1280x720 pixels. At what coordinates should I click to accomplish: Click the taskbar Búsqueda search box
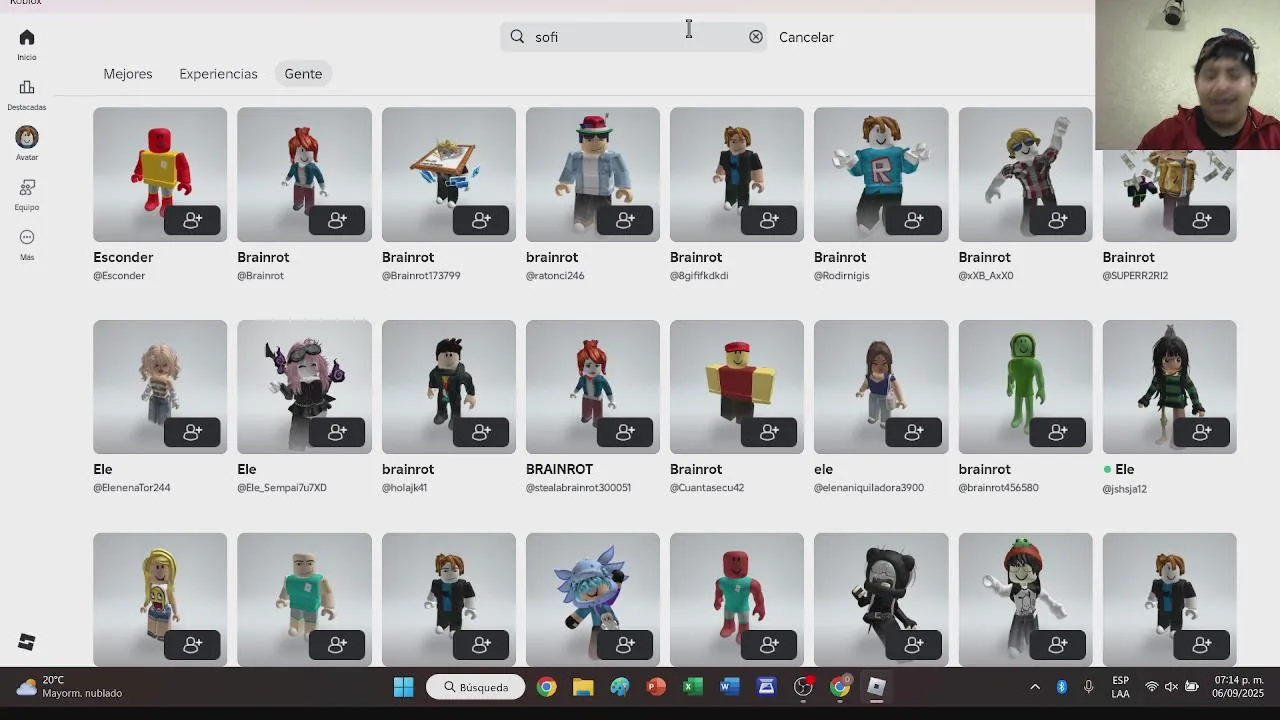(476, 687)
